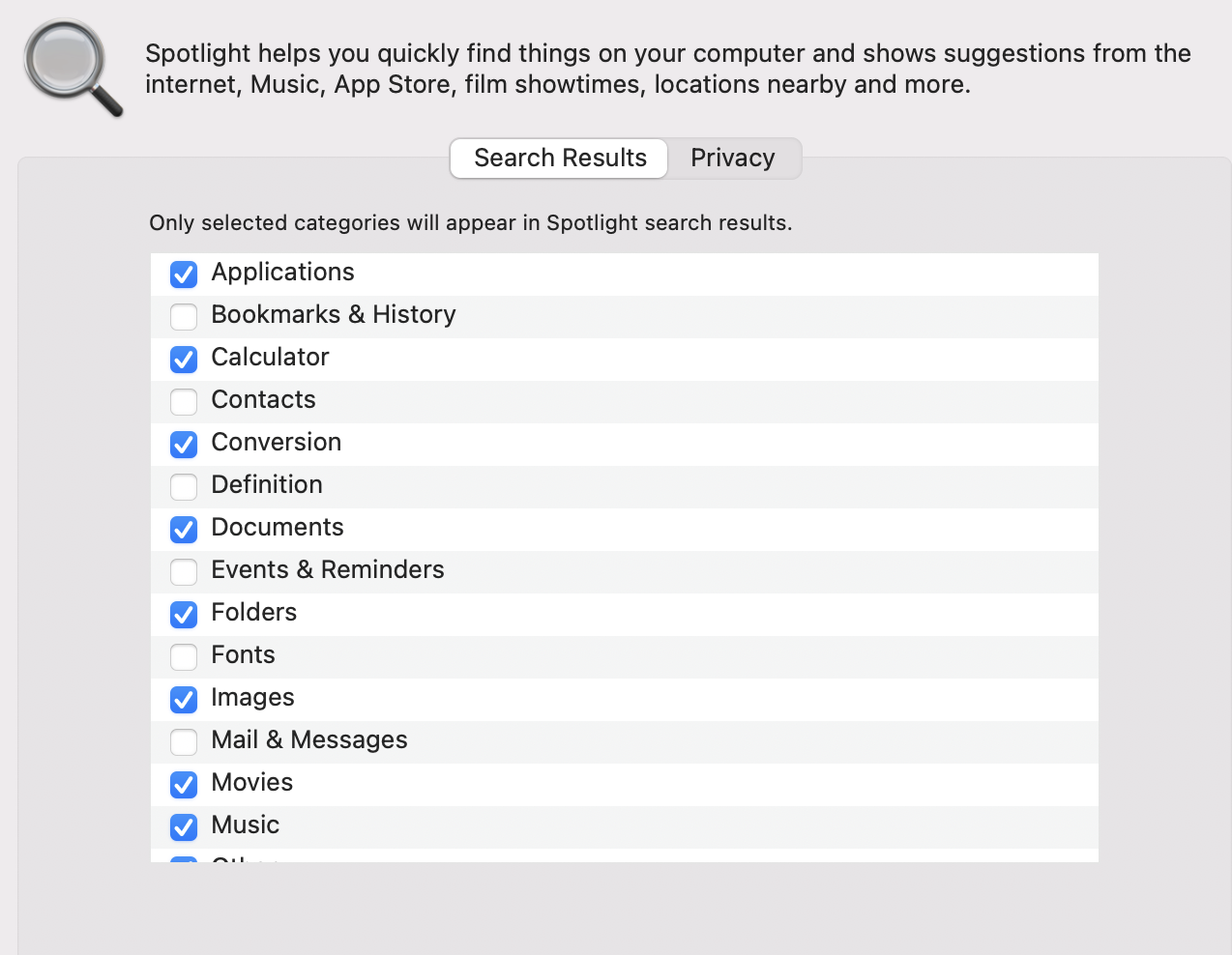Viewport: 1232px width, 955px height.
Task: Select the Fonts row label
Action: 243,655
